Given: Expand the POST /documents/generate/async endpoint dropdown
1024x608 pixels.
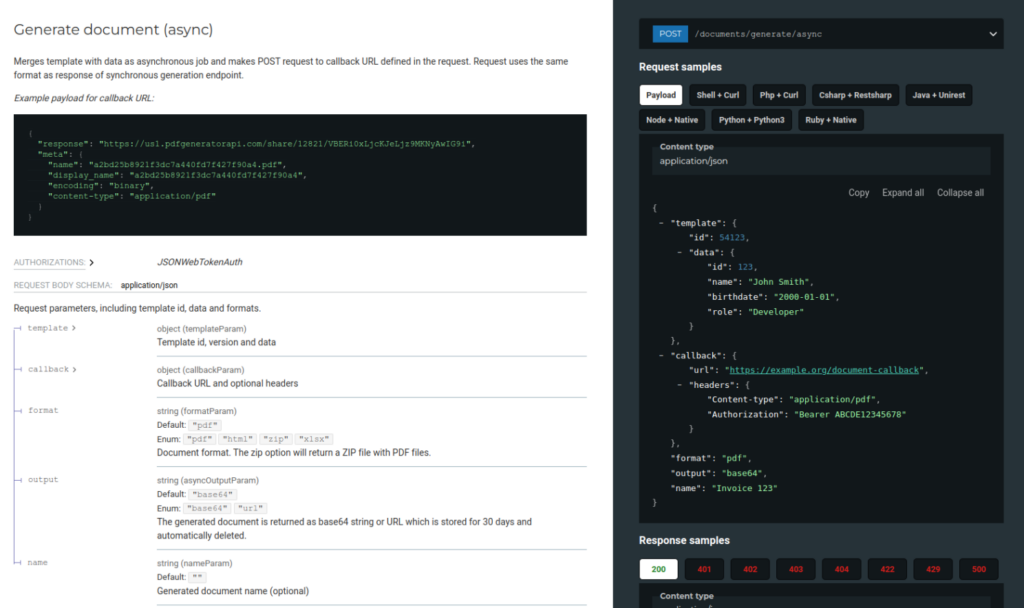Looking at the screenshot, I should (993, 33).
